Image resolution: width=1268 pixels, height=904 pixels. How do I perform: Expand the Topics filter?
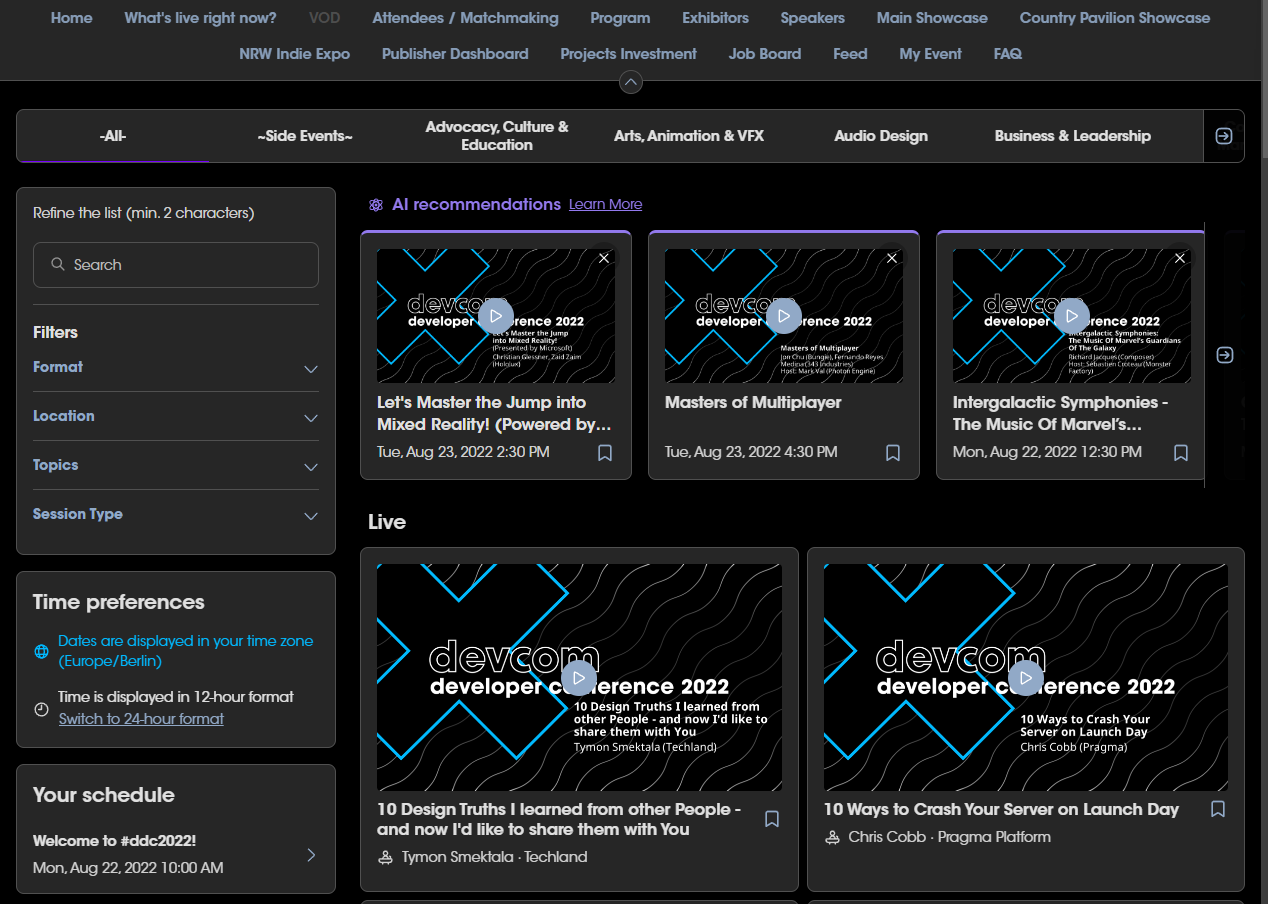[x=311, y=467]
